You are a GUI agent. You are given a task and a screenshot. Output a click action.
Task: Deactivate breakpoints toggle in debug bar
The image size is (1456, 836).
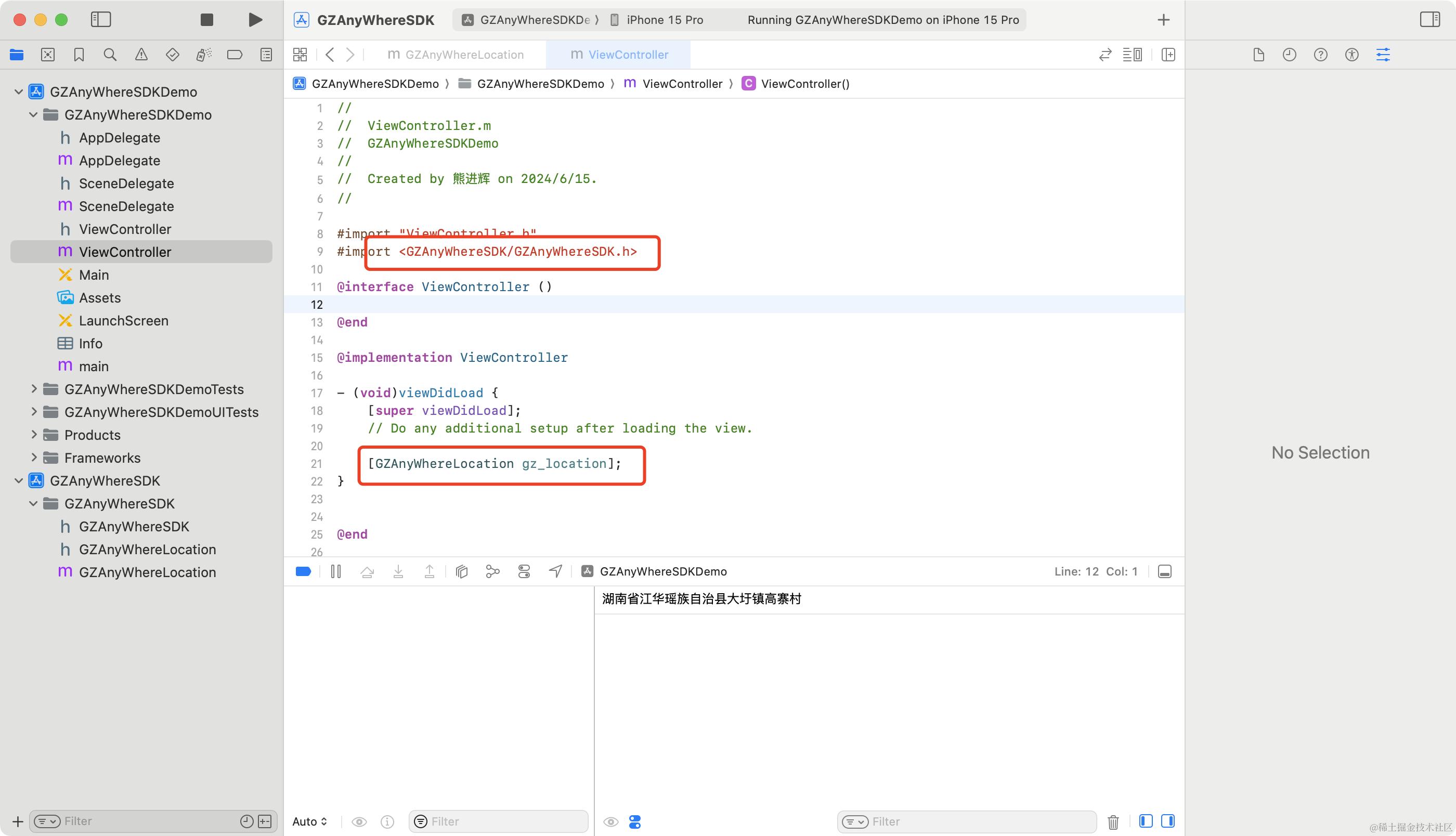(303, 571)
